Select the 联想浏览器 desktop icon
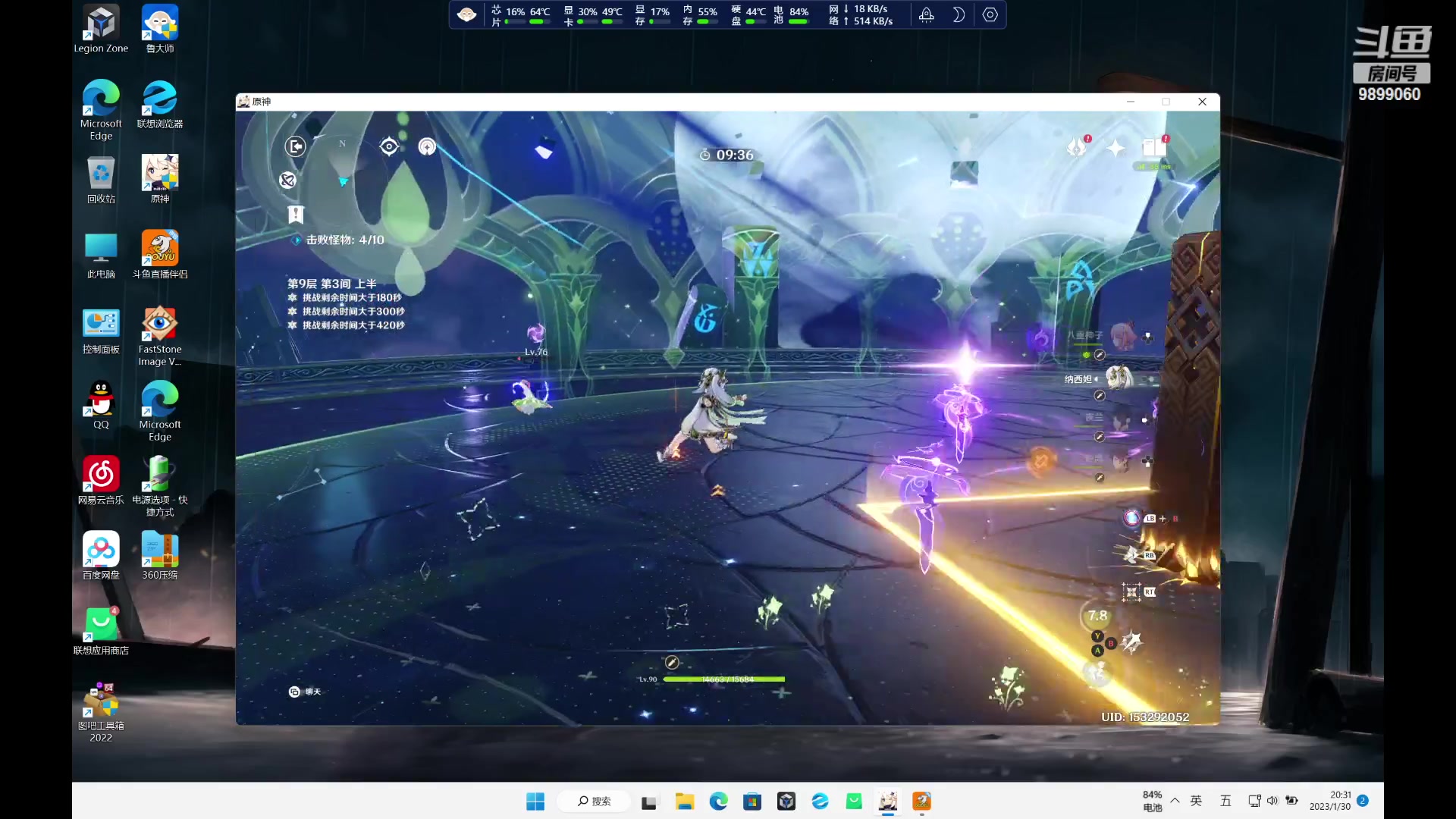Screen dimensions: 1456x819 [x=160, y=104]
